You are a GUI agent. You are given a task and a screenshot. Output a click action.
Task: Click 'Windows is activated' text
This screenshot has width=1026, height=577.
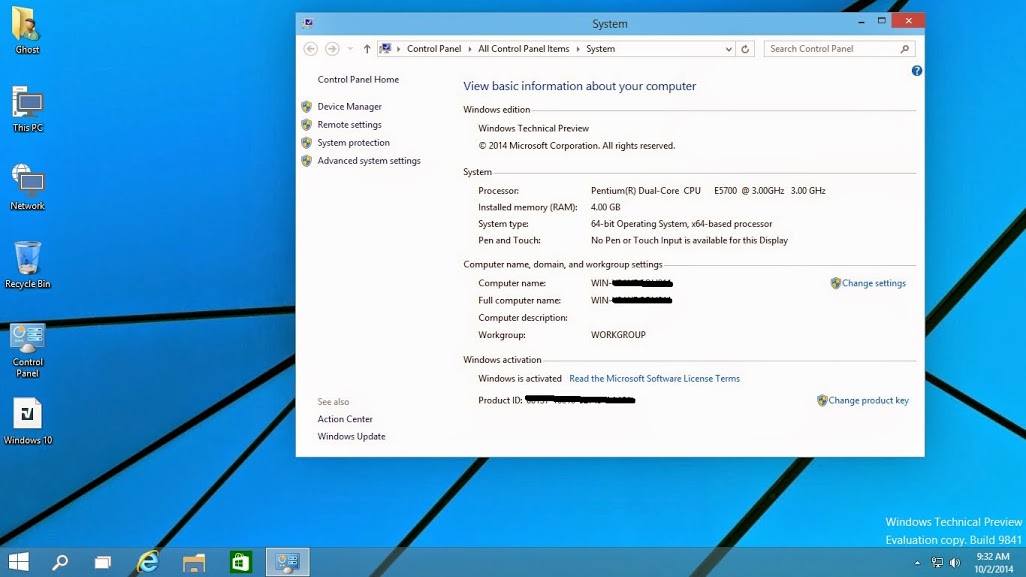(x=520, y=379)
